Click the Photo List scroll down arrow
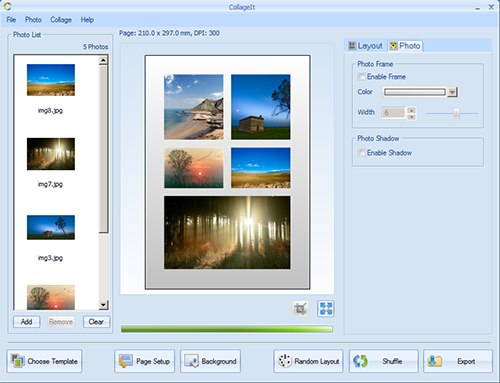Image resolution: width=500 pixels, height=383 pixels. [103, 305]
